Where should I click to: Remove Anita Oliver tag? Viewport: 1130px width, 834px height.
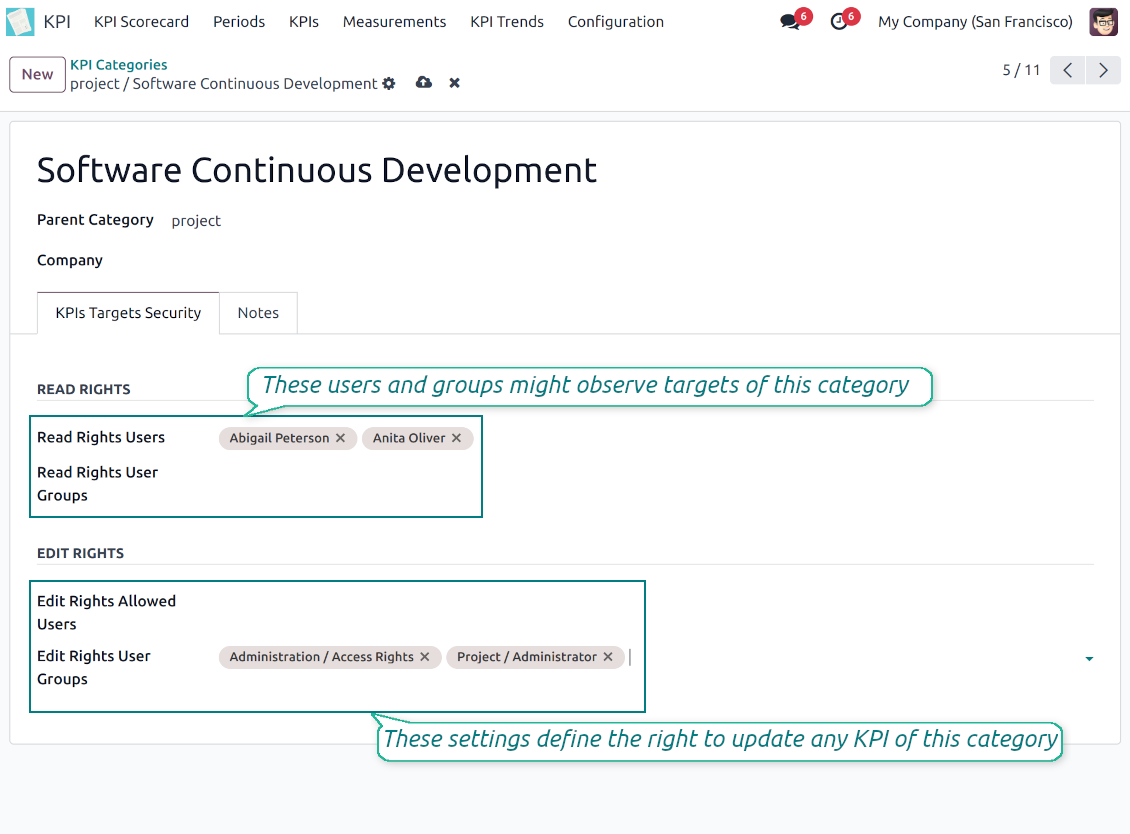pos(456,438)
